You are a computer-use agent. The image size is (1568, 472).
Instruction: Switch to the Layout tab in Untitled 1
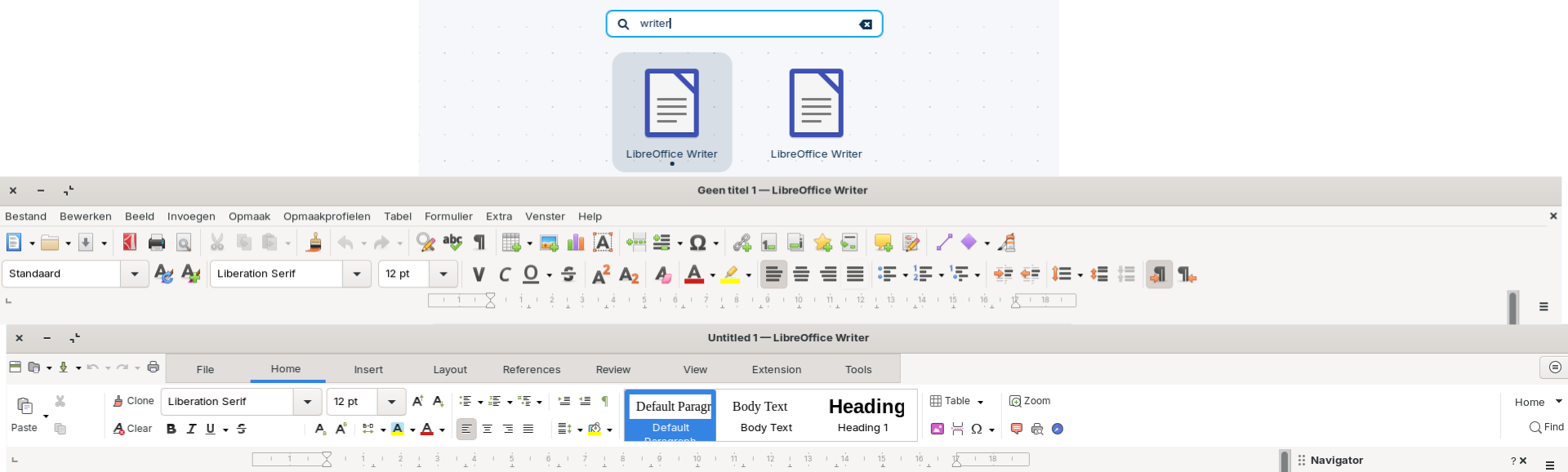(450, 369)
